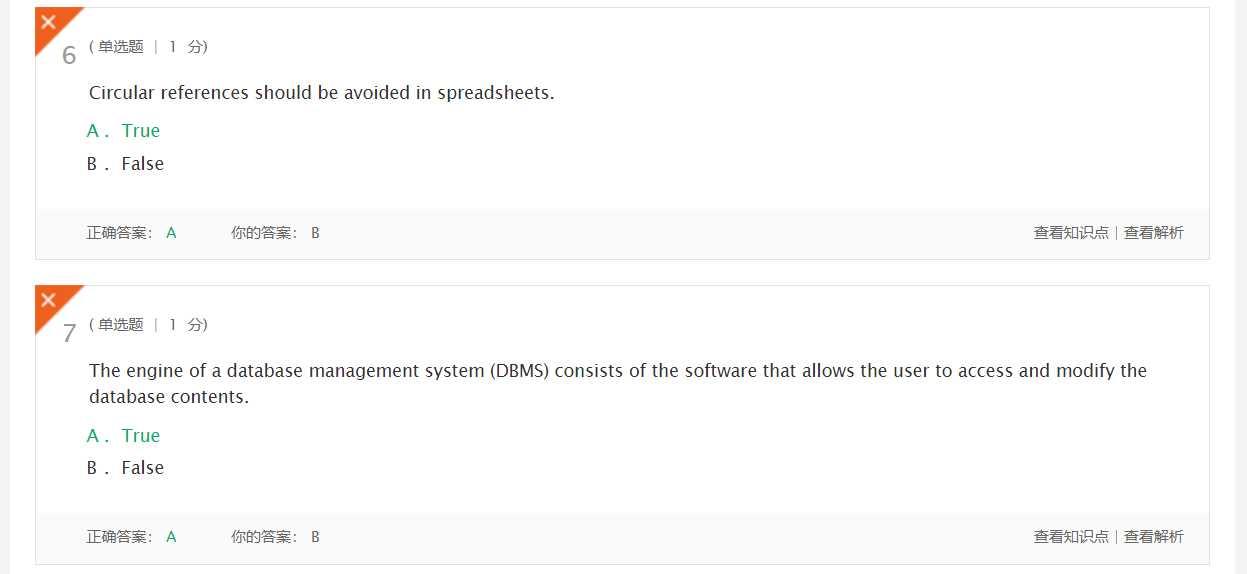Screen dimensions: 1247x574
Task: Click the circular references question text
Action: click(322, 93)
